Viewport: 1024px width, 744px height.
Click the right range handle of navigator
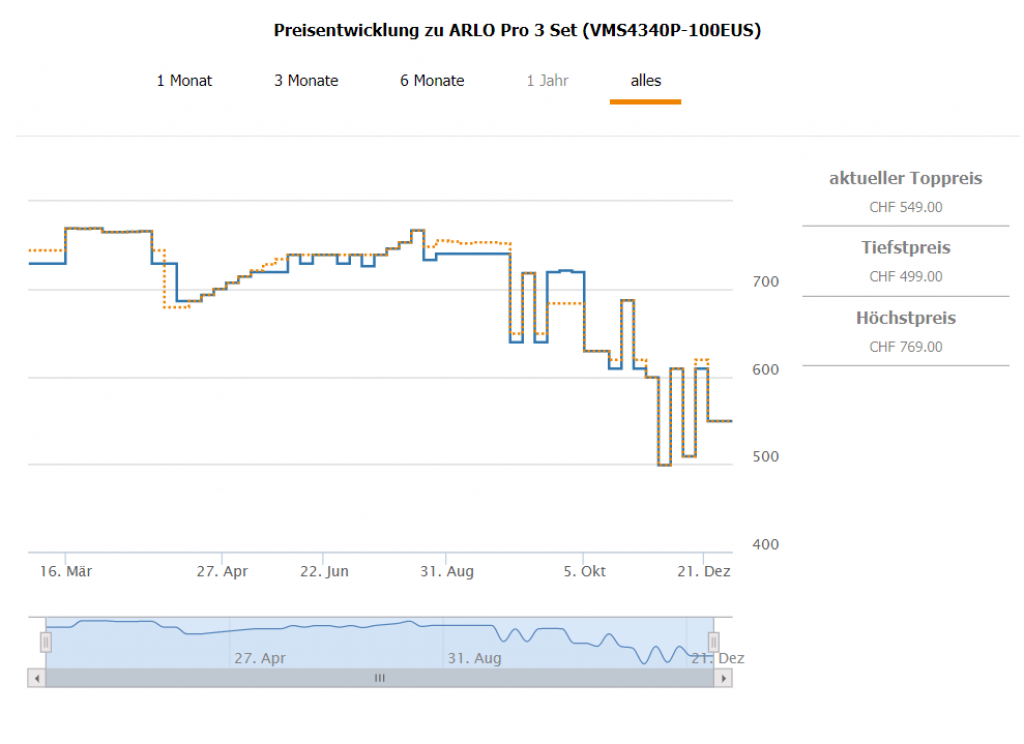click(713, 642)
